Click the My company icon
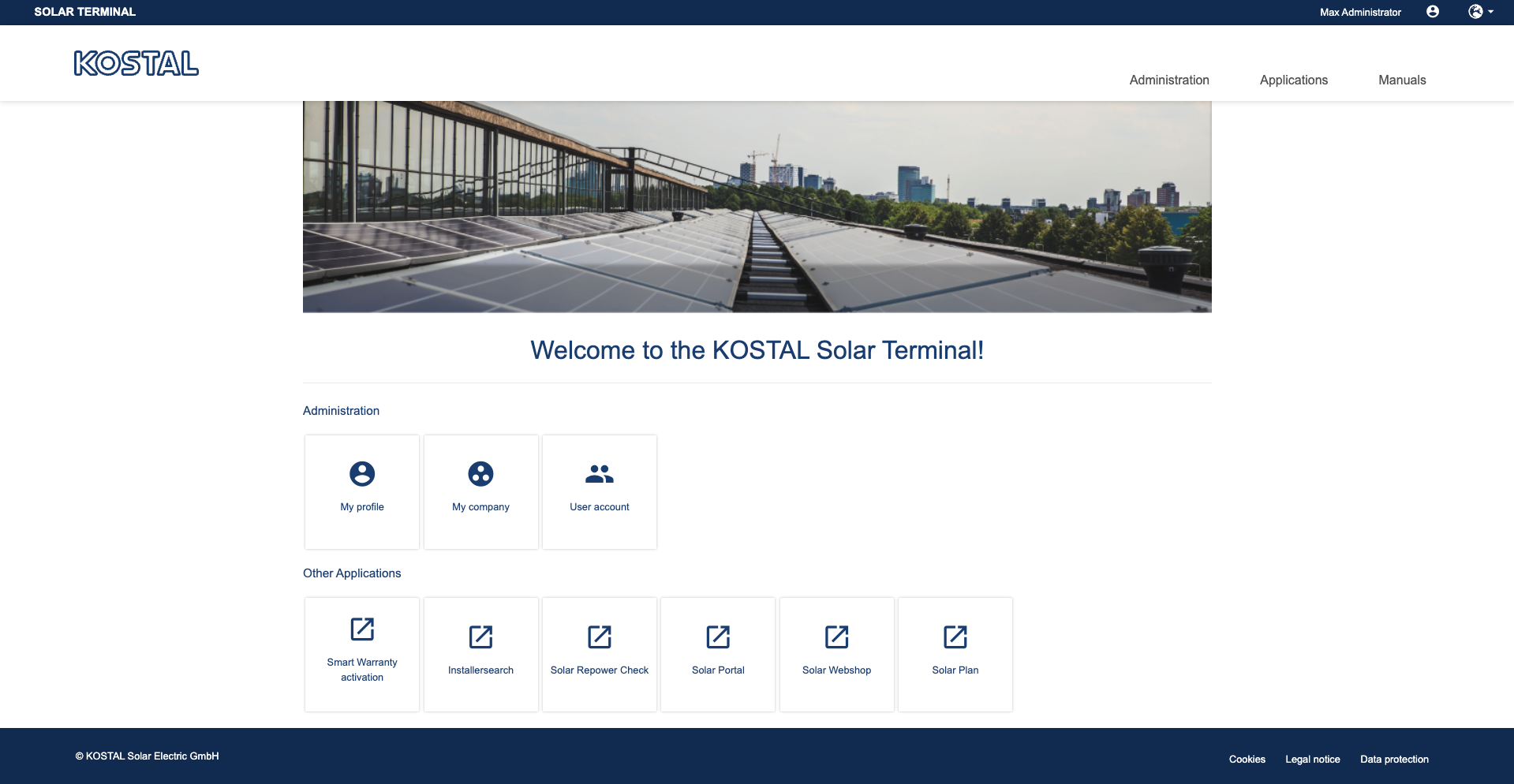1514x784 pixels. coord(480,474)
